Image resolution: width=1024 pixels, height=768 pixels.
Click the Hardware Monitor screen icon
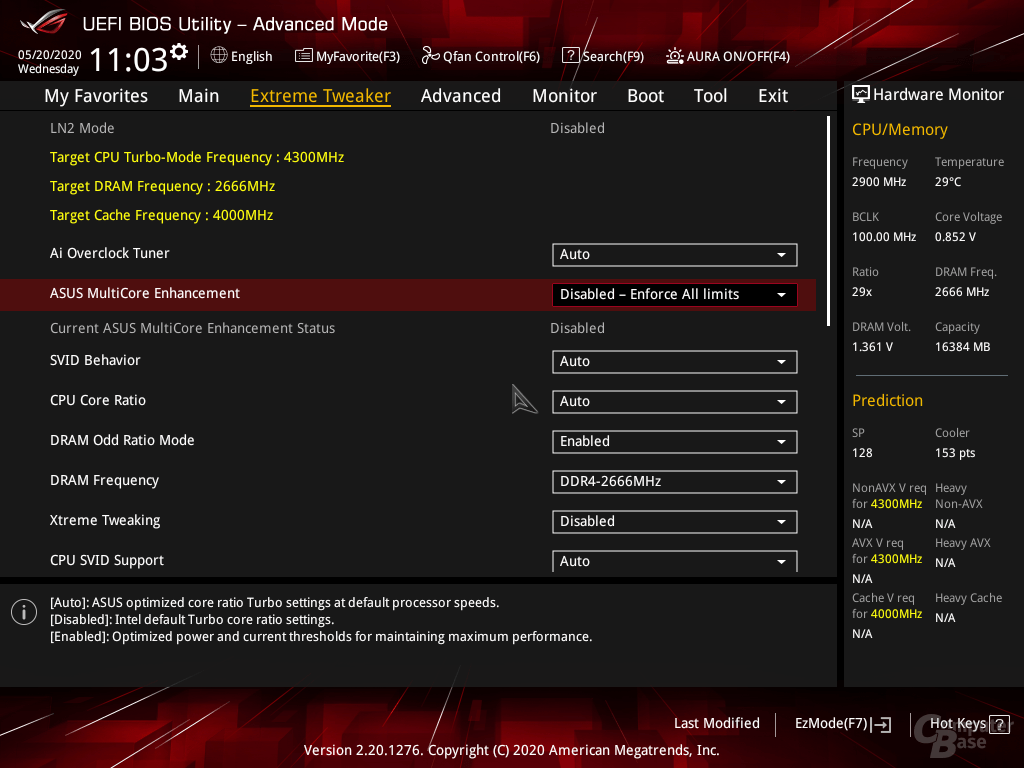point(861,95)
